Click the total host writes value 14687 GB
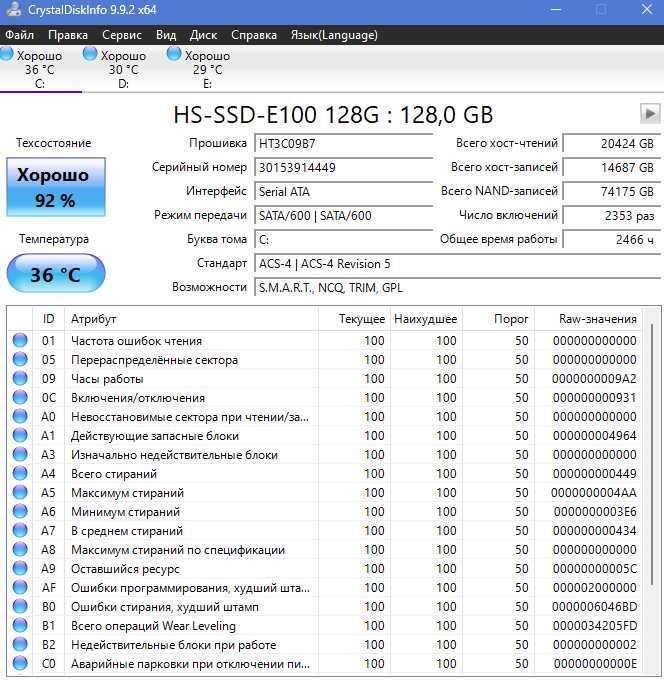Viewport: 664px width, 683px height. pyautogui.click(x=612, y=168)
